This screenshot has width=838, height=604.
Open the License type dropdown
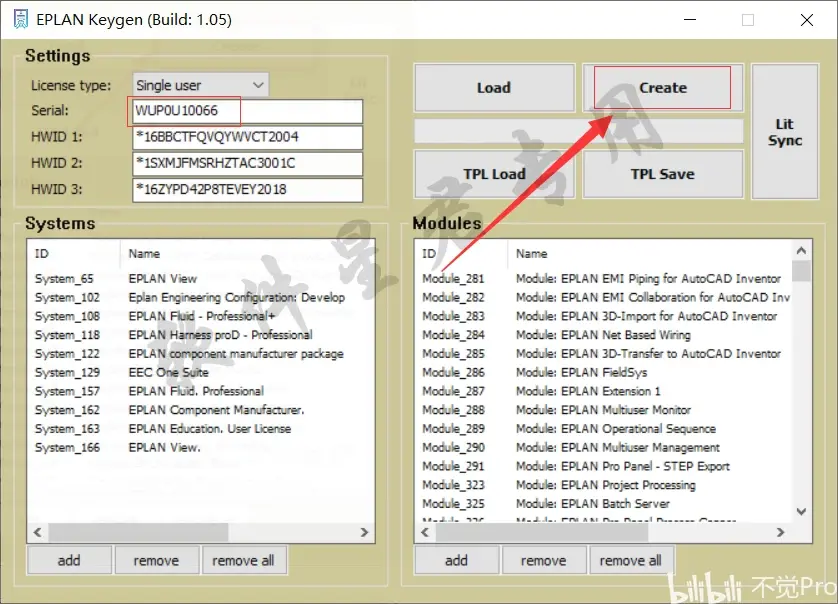(200, 85)
